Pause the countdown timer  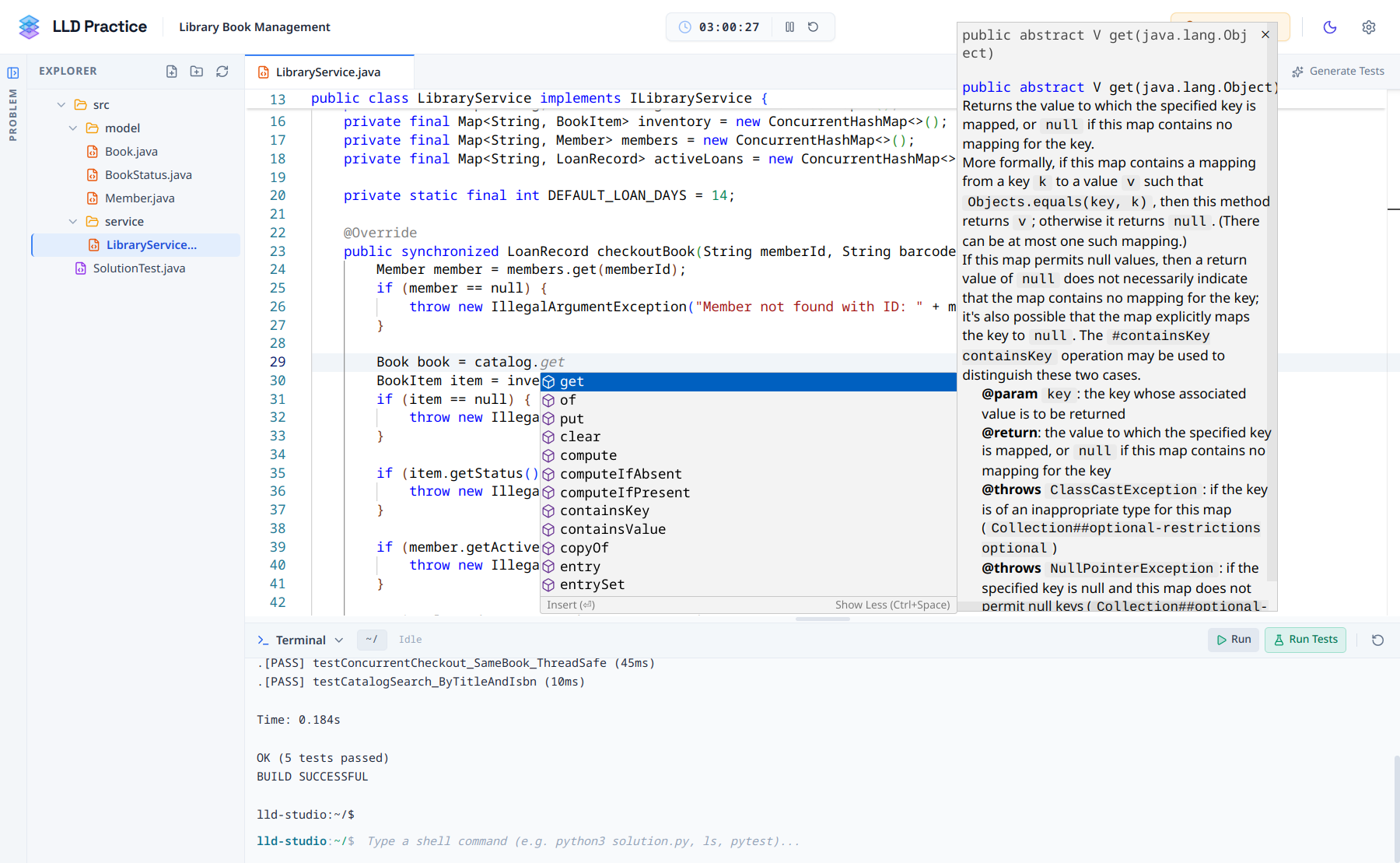tap(789, 26)
